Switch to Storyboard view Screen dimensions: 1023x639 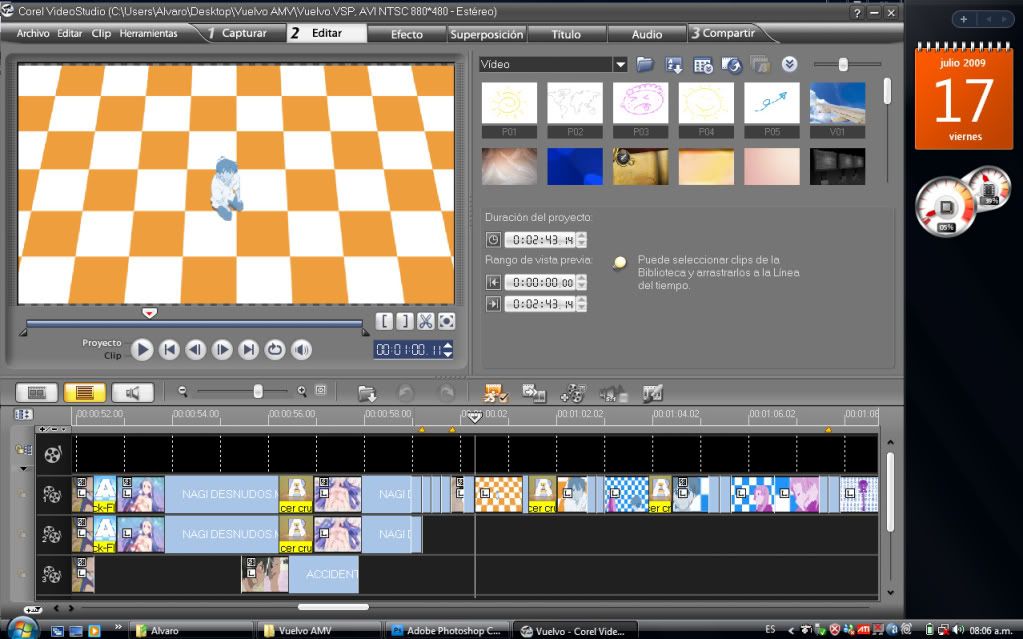click(37, 392)
